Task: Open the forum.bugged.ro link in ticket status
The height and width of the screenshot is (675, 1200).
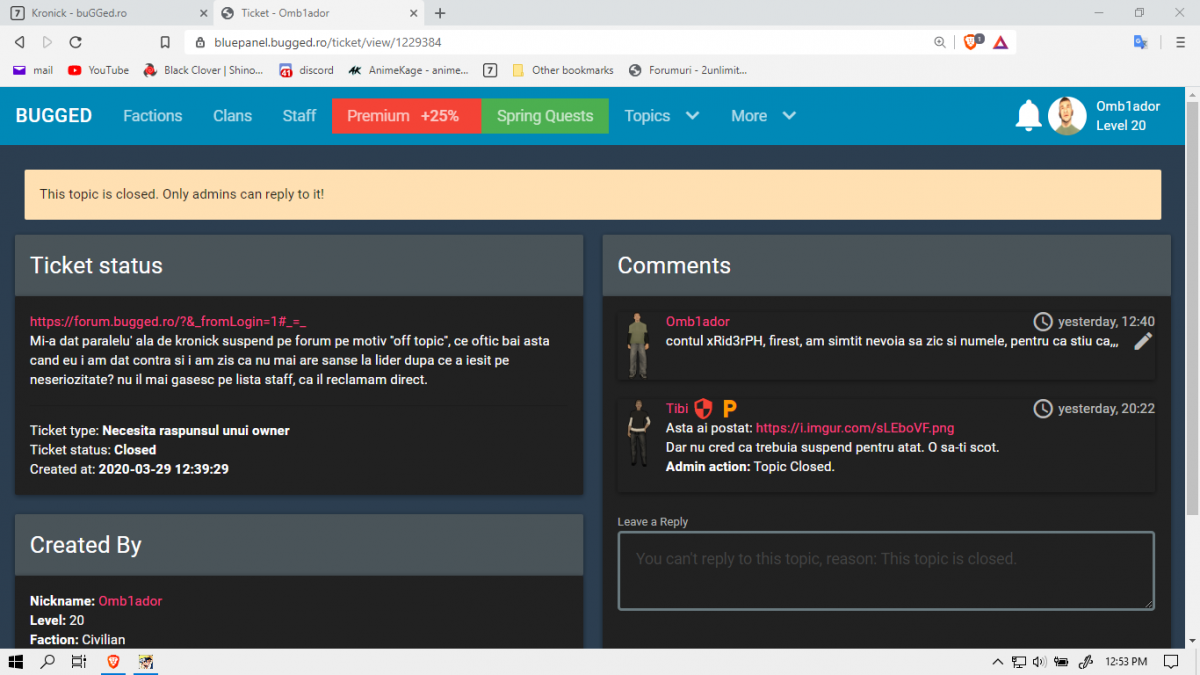Action: (168, 322)
